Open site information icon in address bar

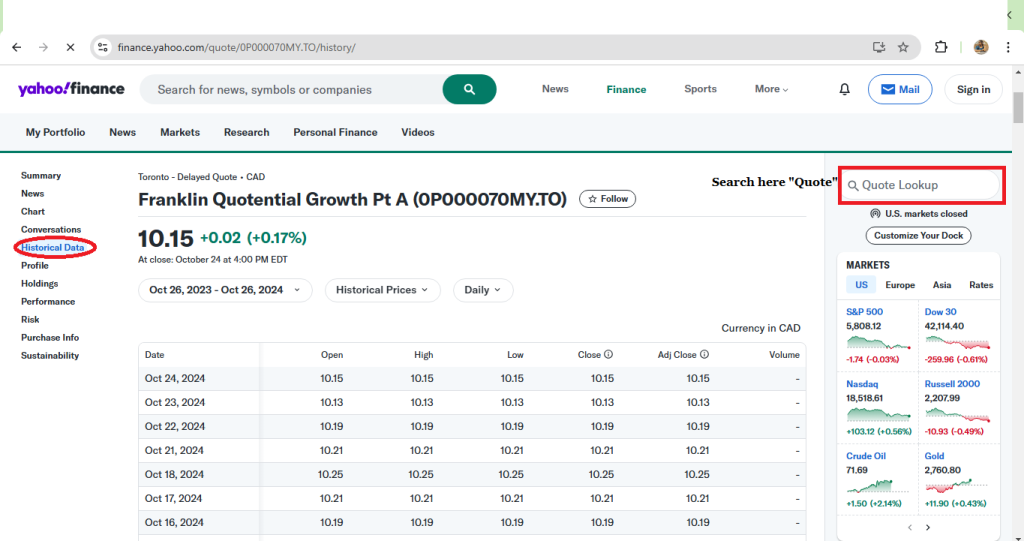pyautogui.click(x=103, y=47)
